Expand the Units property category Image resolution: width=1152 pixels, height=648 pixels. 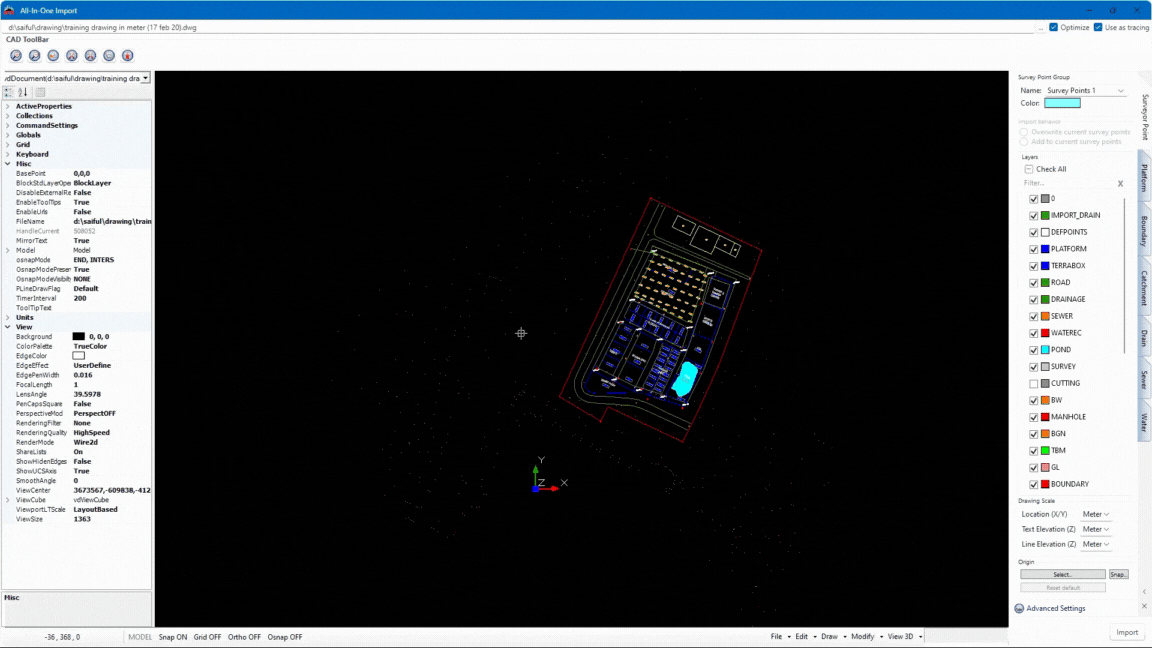[x=8, y=317]
